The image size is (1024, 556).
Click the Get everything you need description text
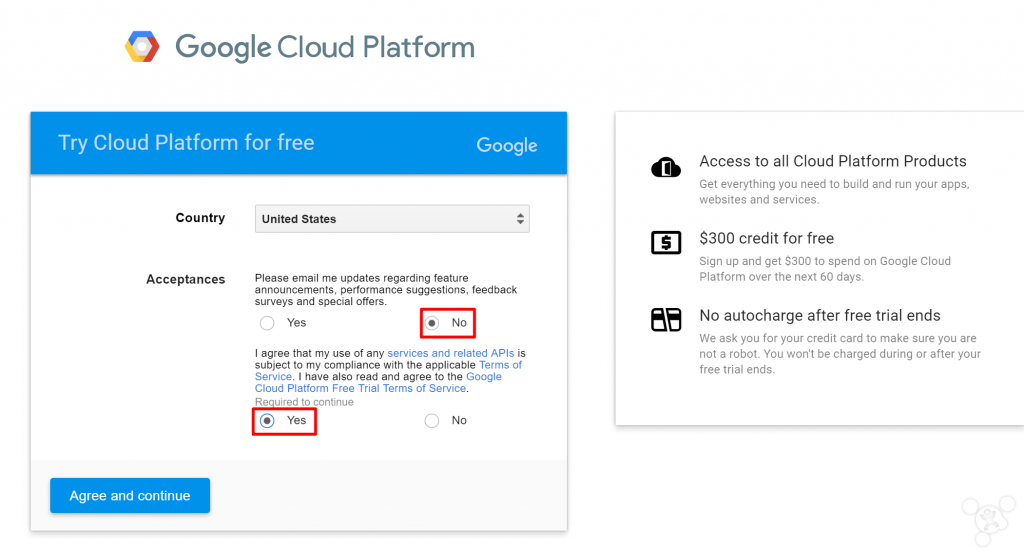(834, 192)
